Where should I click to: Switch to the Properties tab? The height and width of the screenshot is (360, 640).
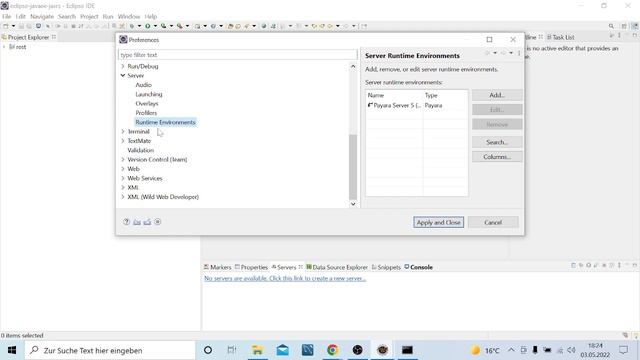coord(251,267)
